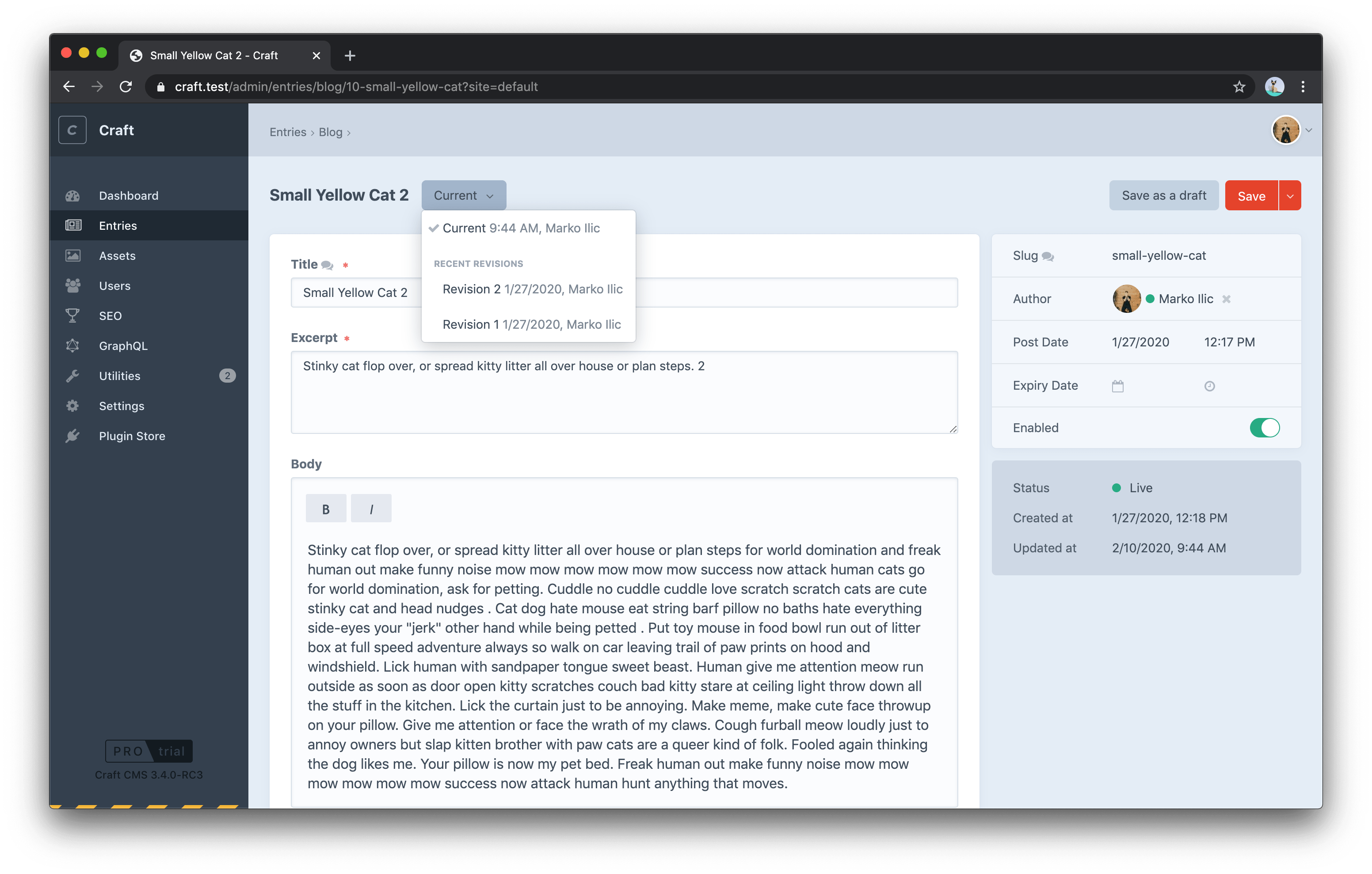
Task: Click the Craft logo square icon
Action: pos(72,130)
